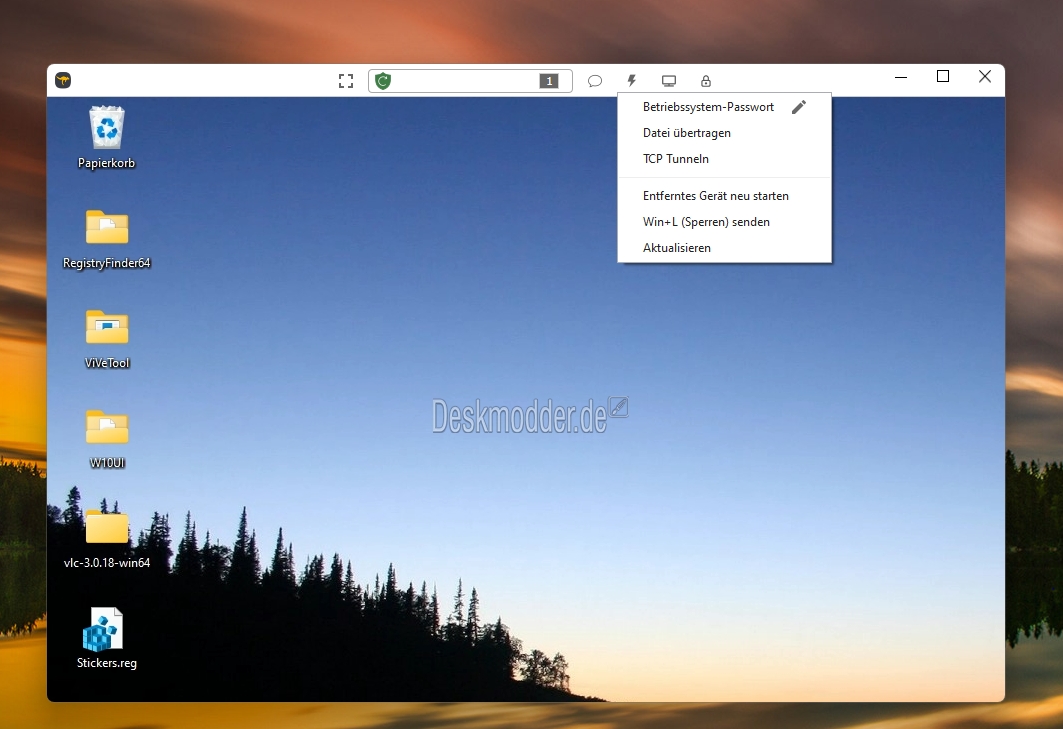The image size is (1063, 729).
Task: Click the pencil icon beside Betriebssystem-Passwort
Action: point(799,107)
